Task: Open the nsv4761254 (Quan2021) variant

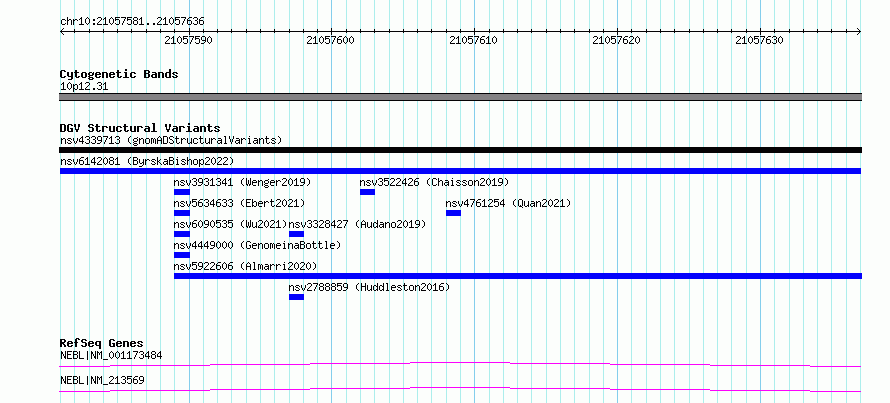Action: click(508, 203)
